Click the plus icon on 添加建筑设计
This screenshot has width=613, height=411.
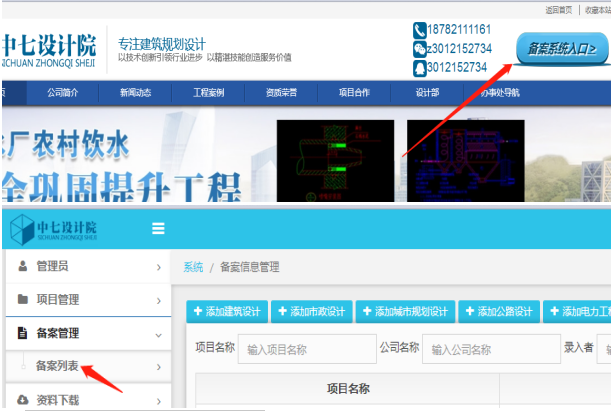[198, 311]
